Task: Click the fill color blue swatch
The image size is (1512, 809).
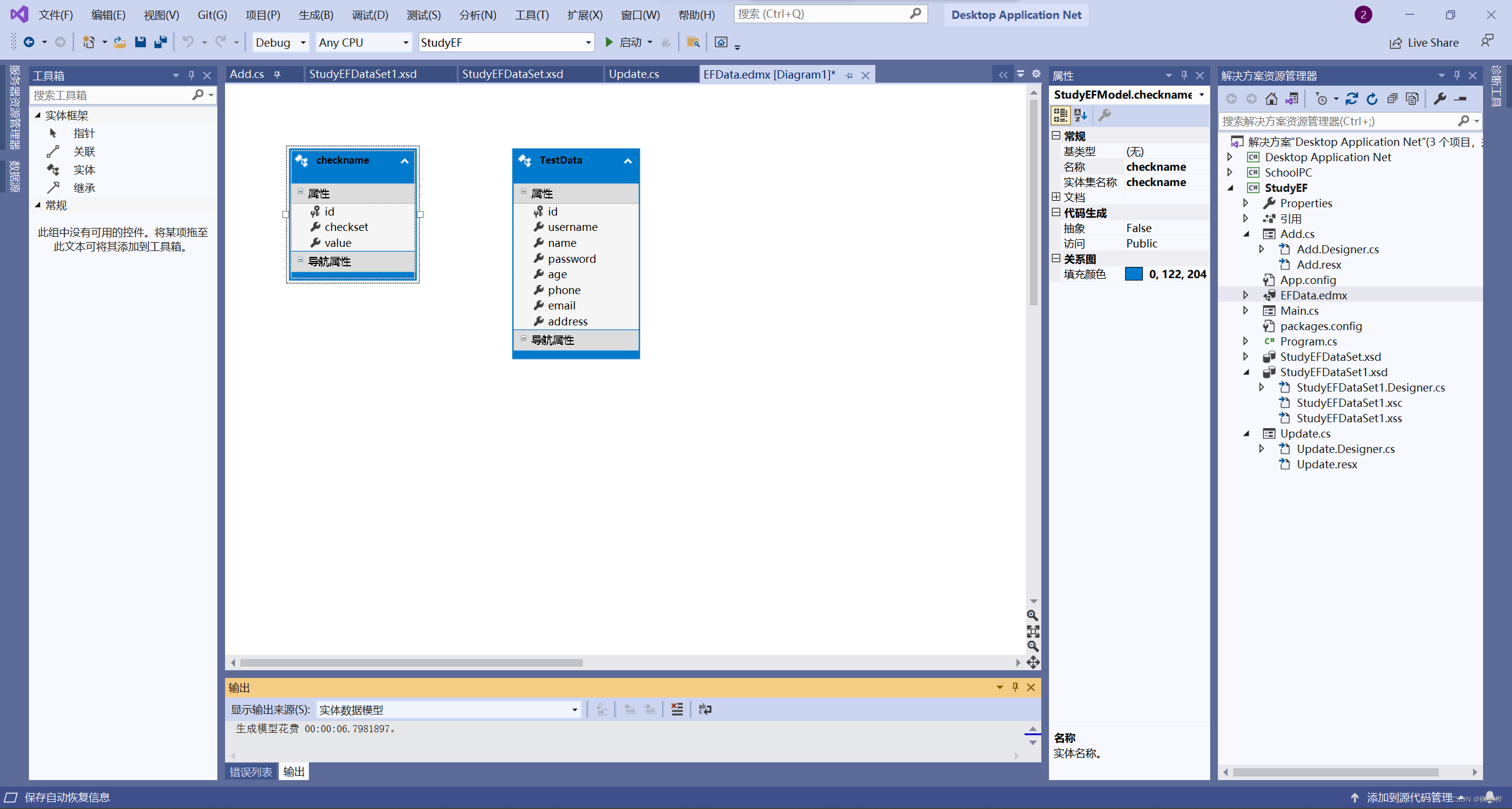Action: click(x=1133, y=274)
